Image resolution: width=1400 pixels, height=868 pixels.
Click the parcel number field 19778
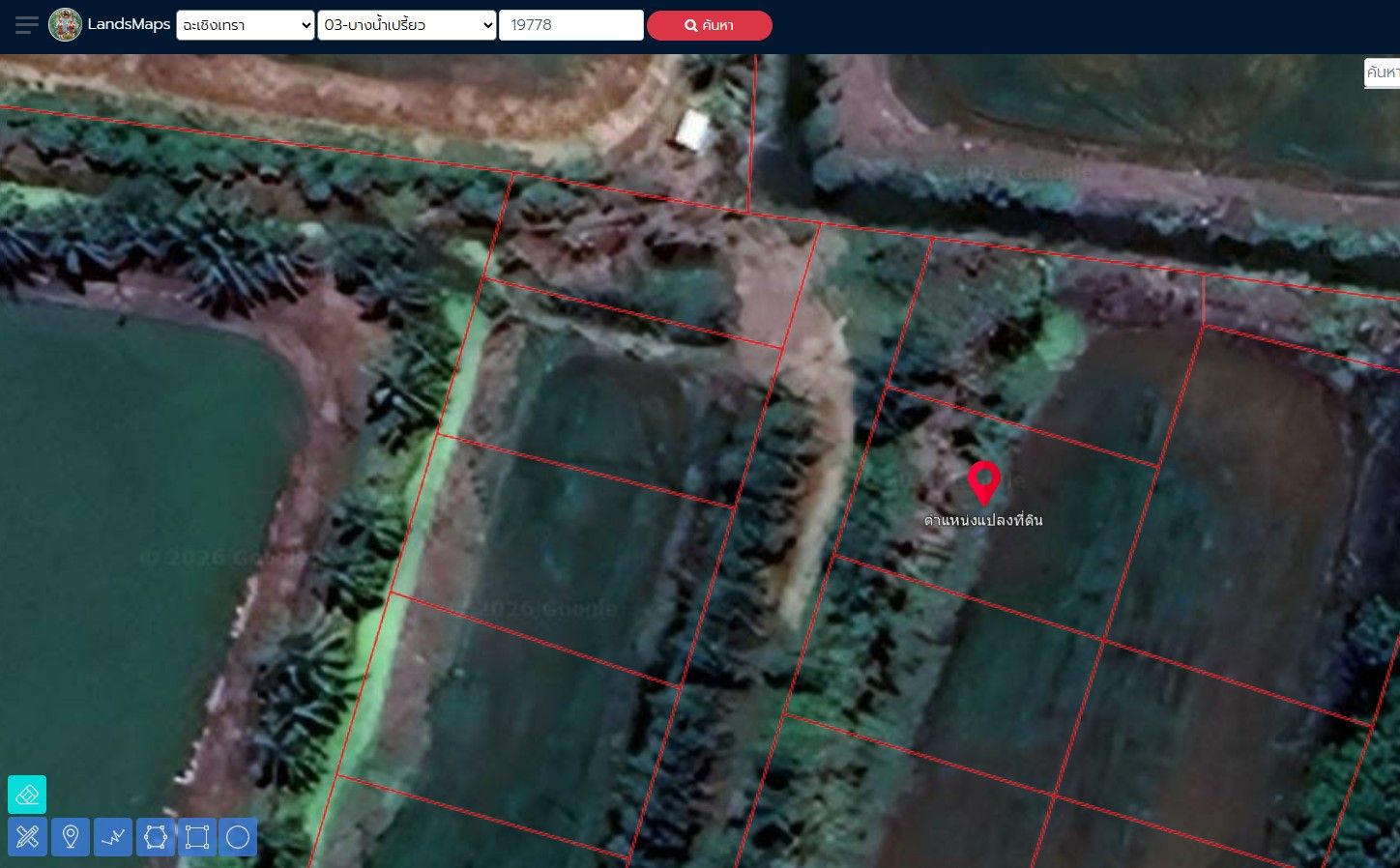coord(571,25)
